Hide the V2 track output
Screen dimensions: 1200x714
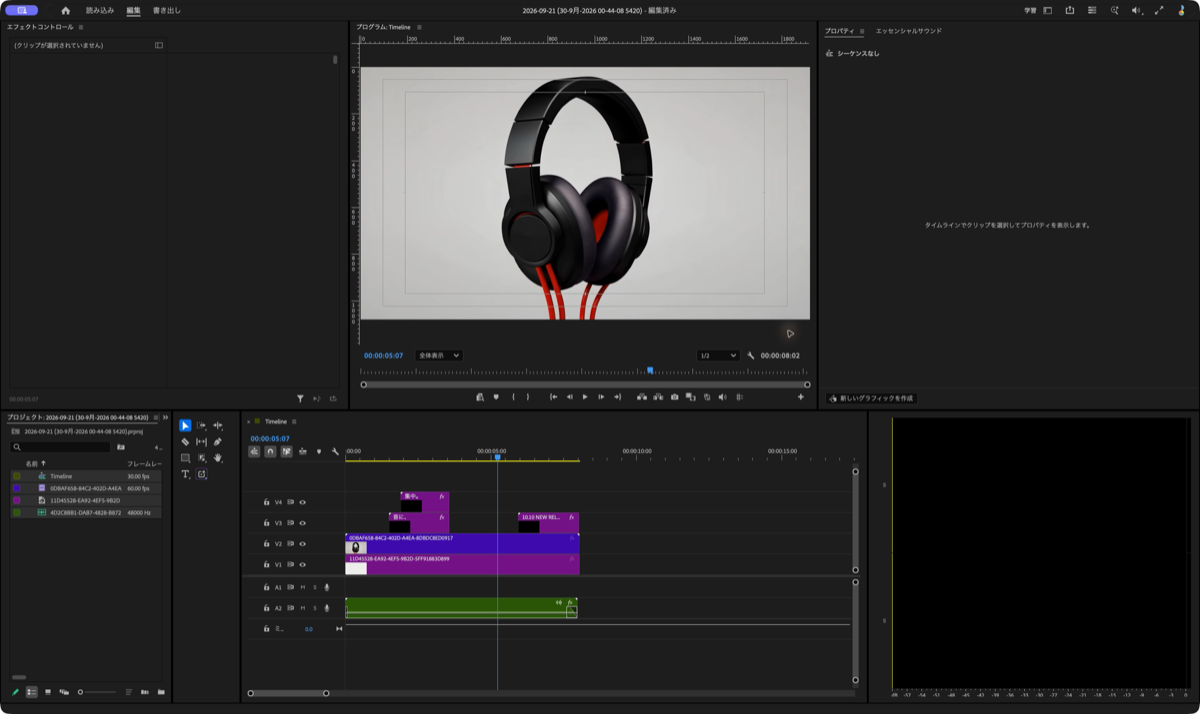302,544
